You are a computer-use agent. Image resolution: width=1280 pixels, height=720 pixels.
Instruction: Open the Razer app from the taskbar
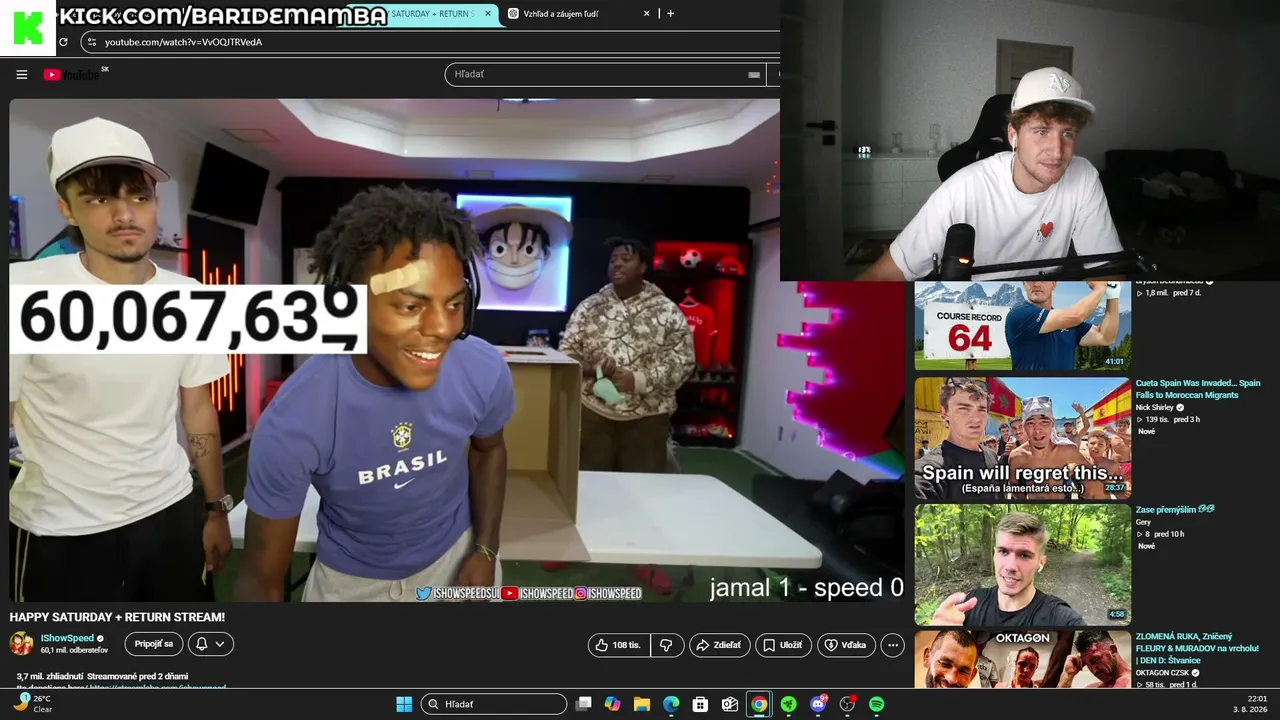[x=788, y=704]
